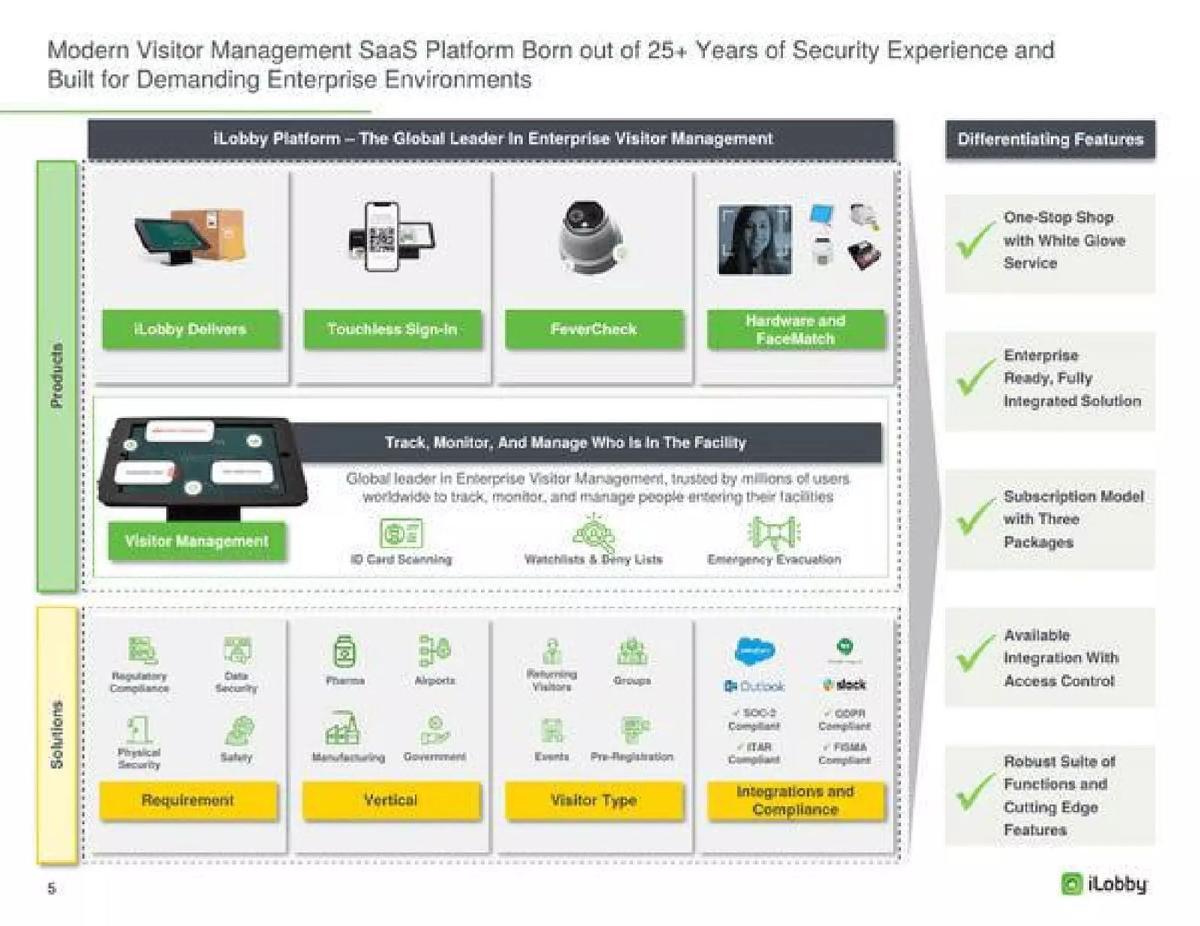
Task: Click the ITAR Compliant text
Action: [753, 753]
